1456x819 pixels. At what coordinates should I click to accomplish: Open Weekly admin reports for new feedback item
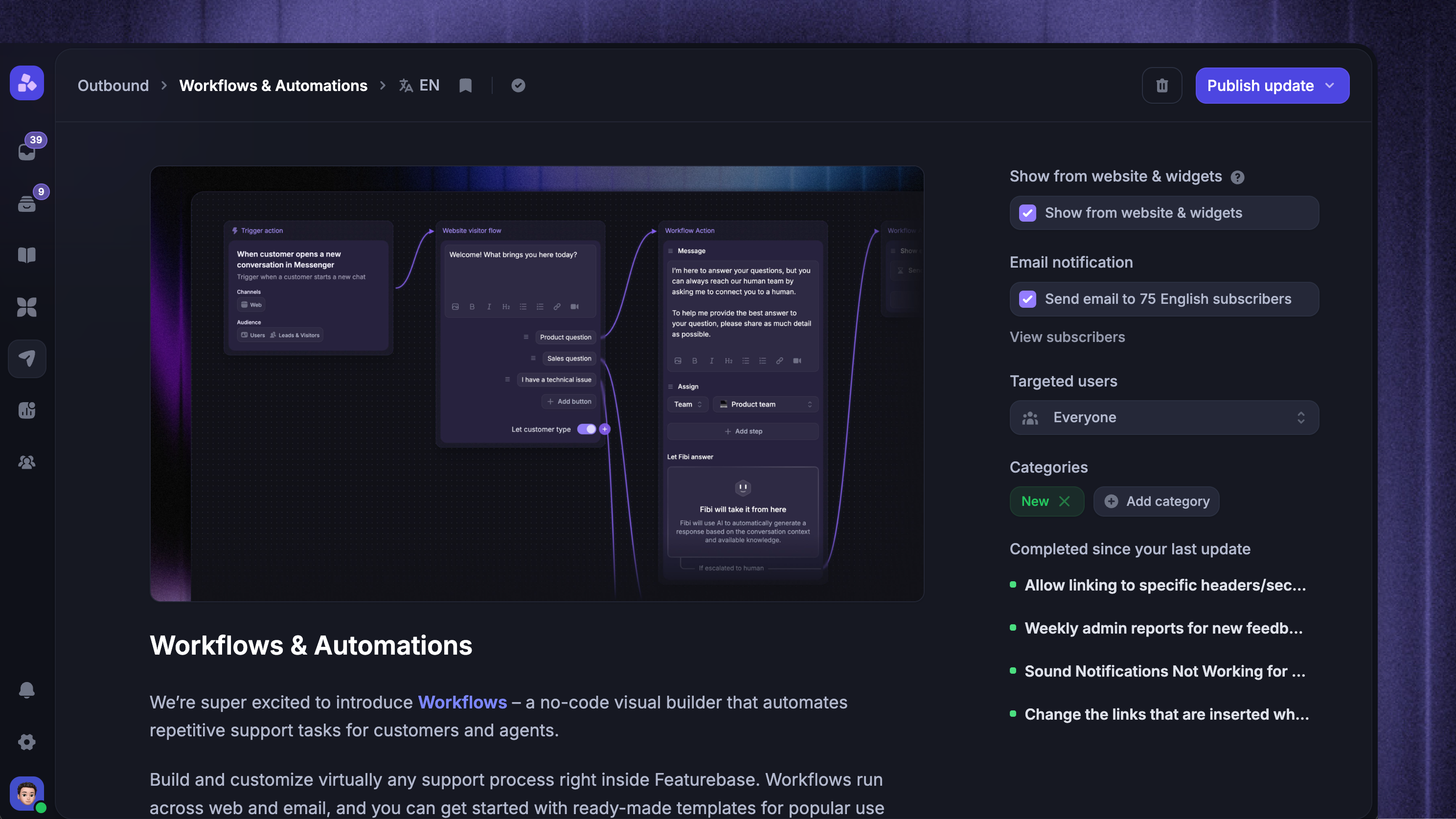pos(1164,628)
